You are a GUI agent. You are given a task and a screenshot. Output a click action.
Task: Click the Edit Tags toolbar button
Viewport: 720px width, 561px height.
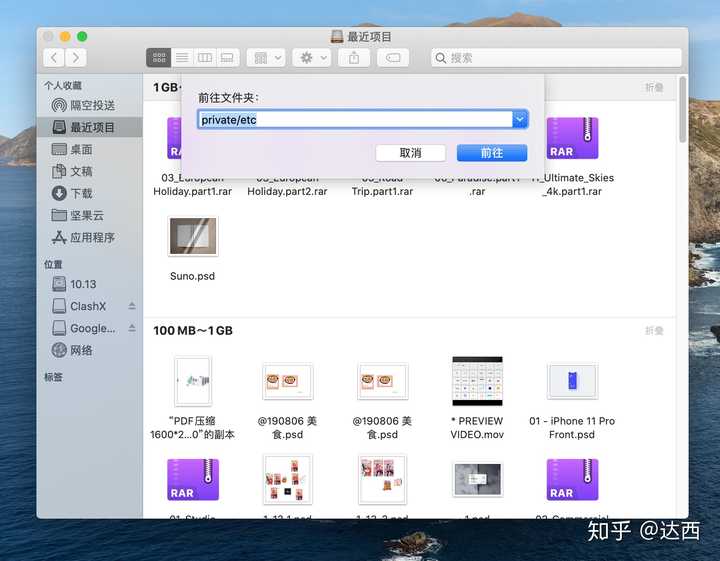pos(393,58)
